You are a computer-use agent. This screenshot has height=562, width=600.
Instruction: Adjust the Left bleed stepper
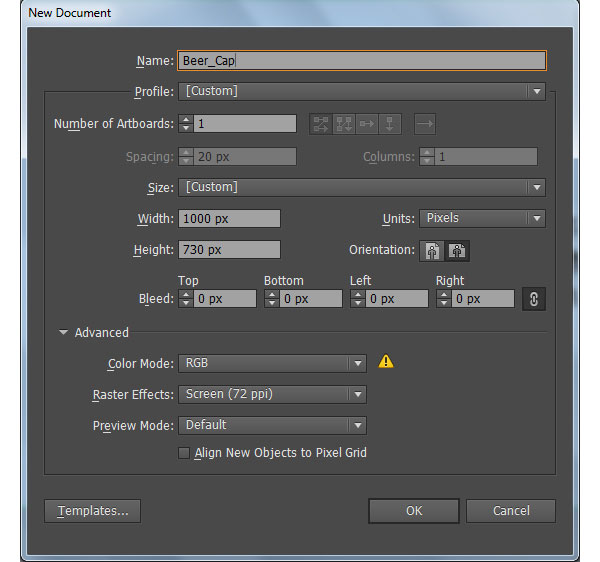coord(358,299)
